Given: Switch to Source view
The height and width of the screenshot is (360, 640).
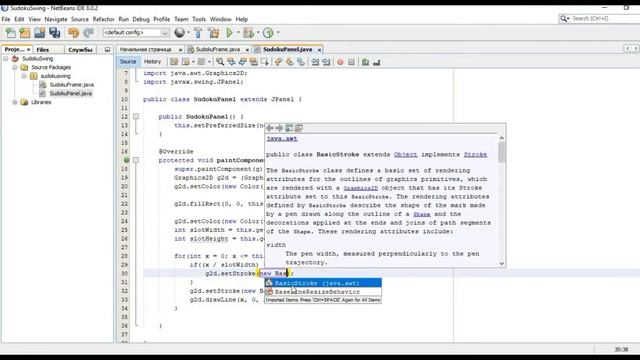Looking at the screenshot, I should (x=128, y=62).
